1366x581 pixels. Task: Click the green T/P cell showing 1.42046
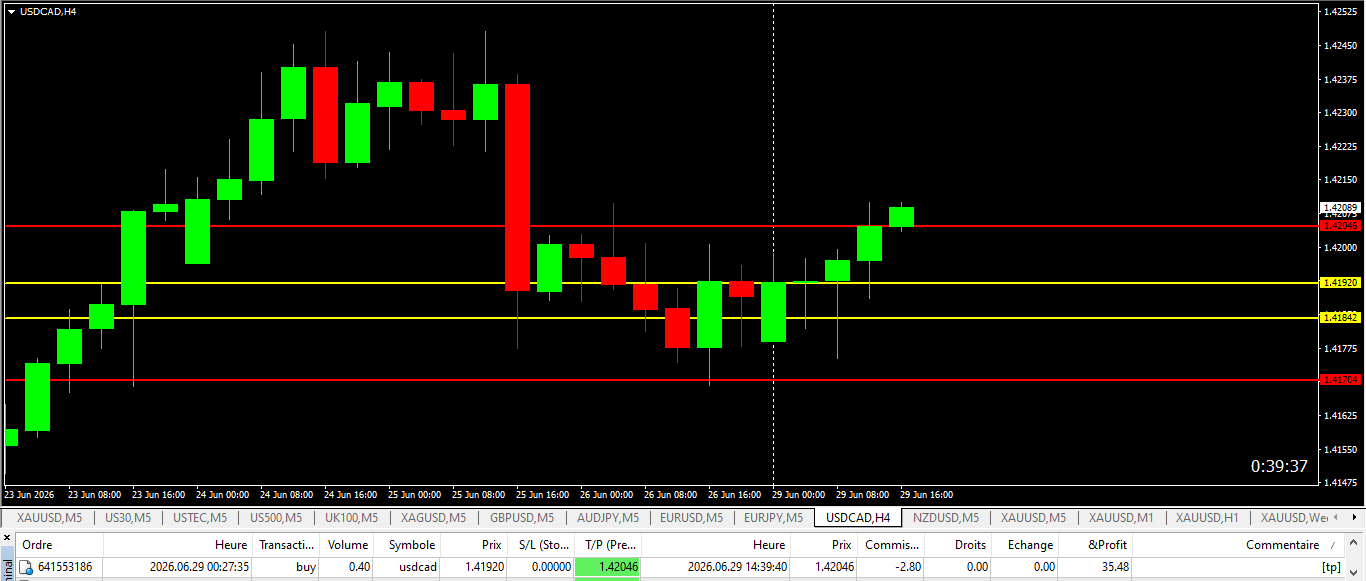click(x=607, y=567)
